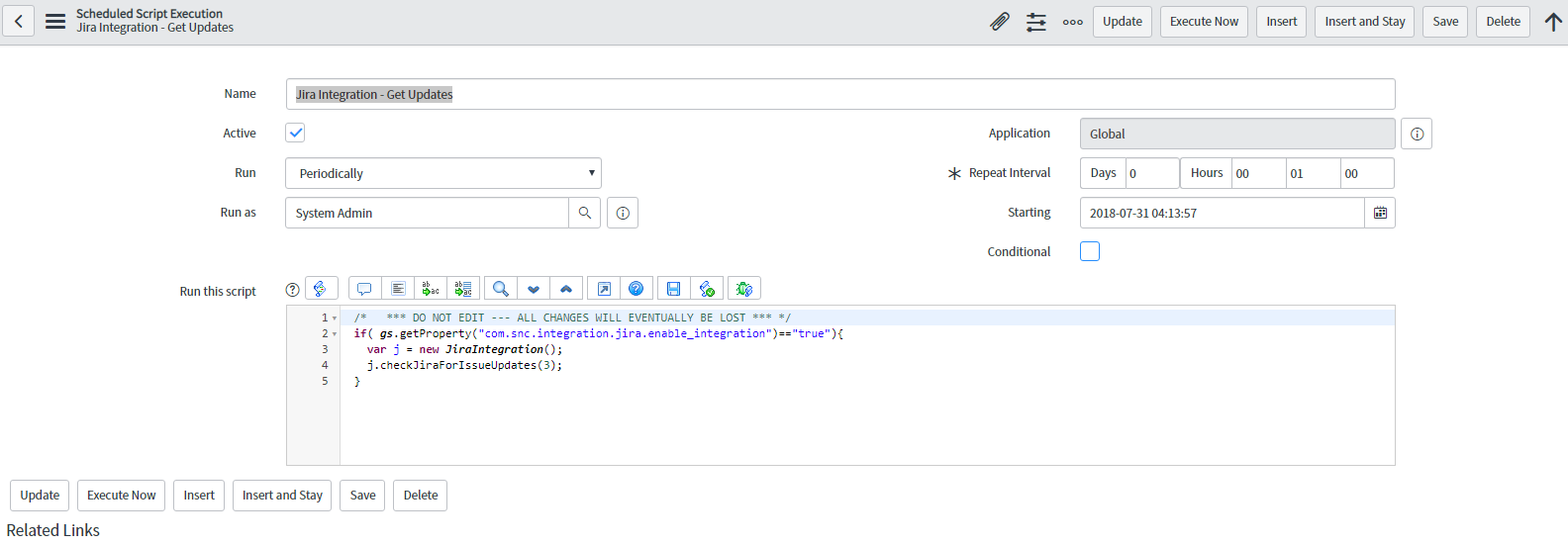Viewport: 1568px width, 545px height.
Task: Focus the Starting date-time field
Action: click(x=1223, y=213)
